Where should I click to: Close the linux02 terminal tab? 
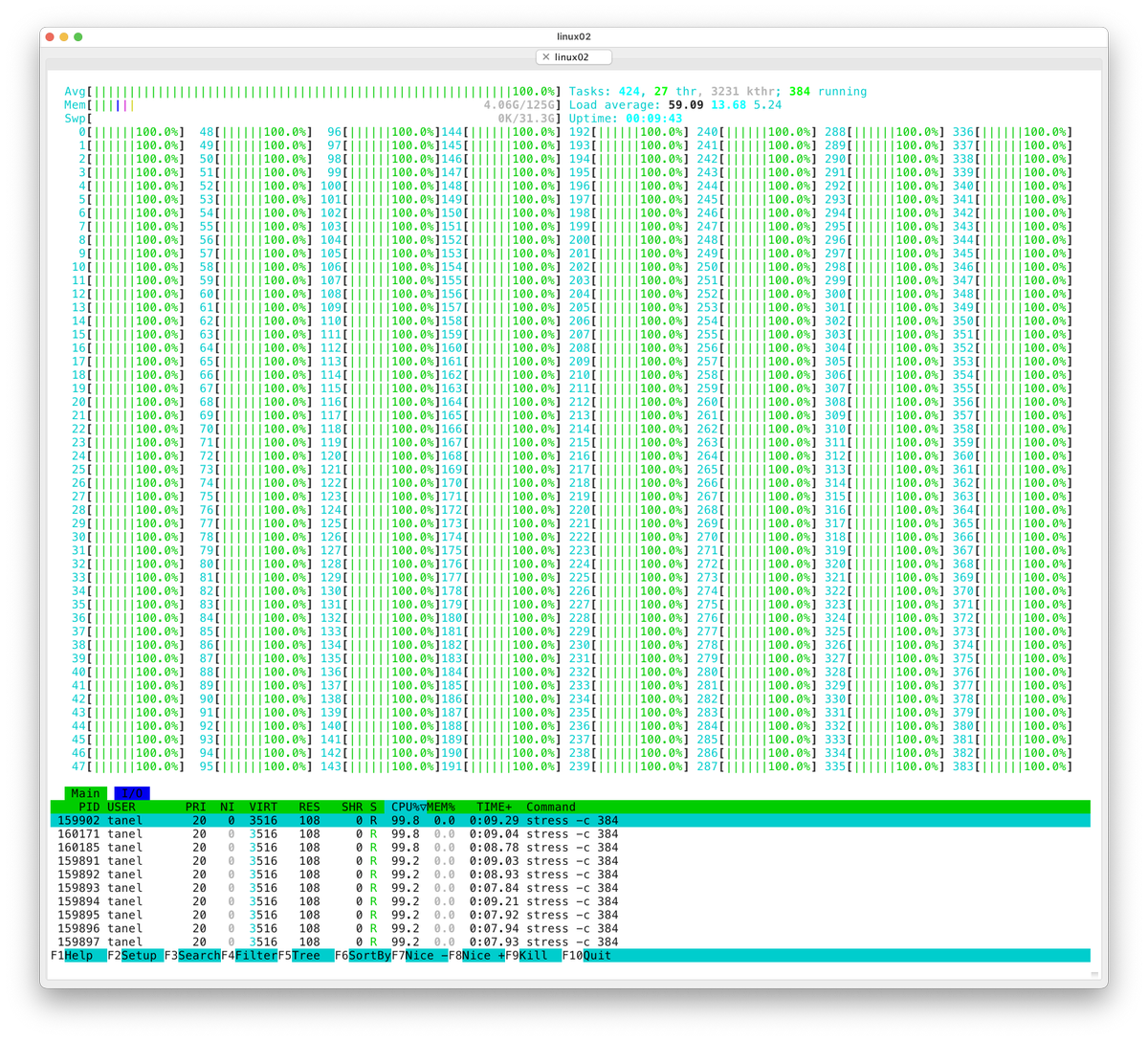[546, 57]
